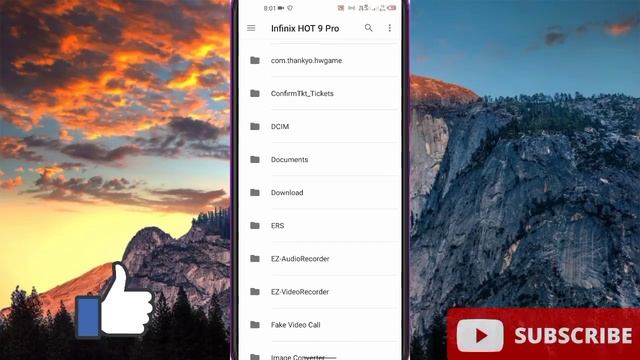Open the Download folder label
Image resolution: width=640 pixels, height=360 pixels.
pyautogui.click(x=287, y=193)
